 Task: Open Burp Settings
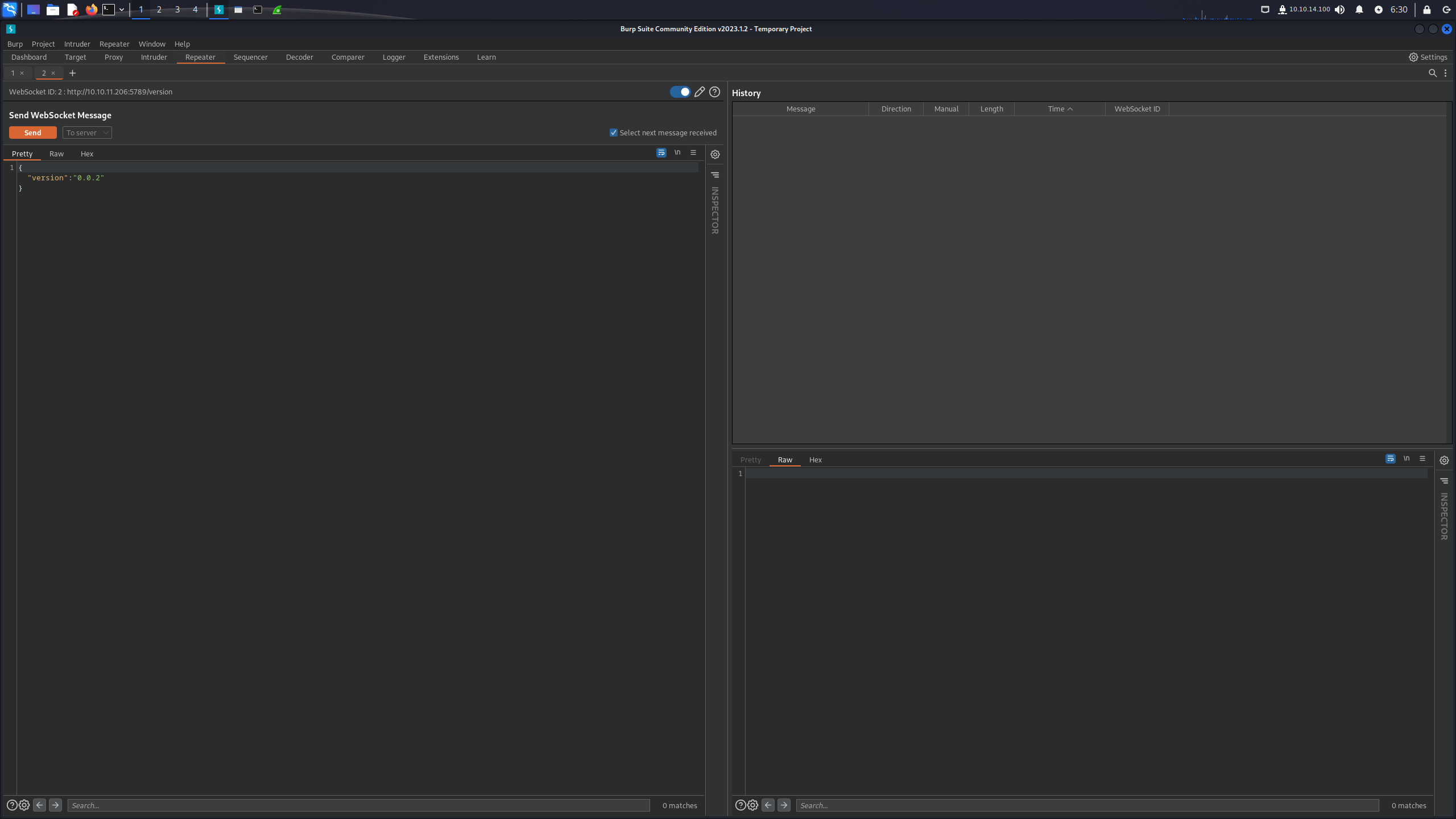[1428, 57]
